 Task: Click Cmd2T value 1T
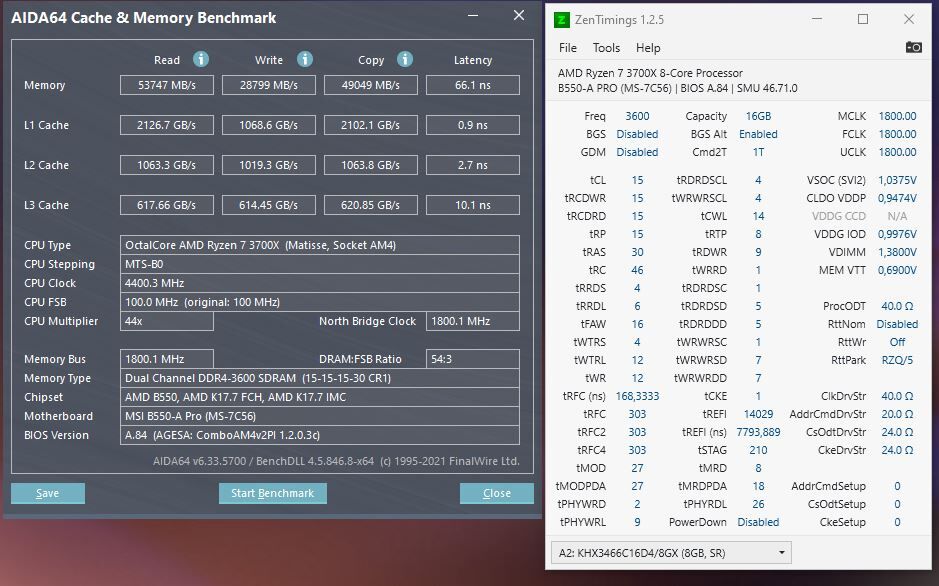pyautogui.click(x=758, y=152)
